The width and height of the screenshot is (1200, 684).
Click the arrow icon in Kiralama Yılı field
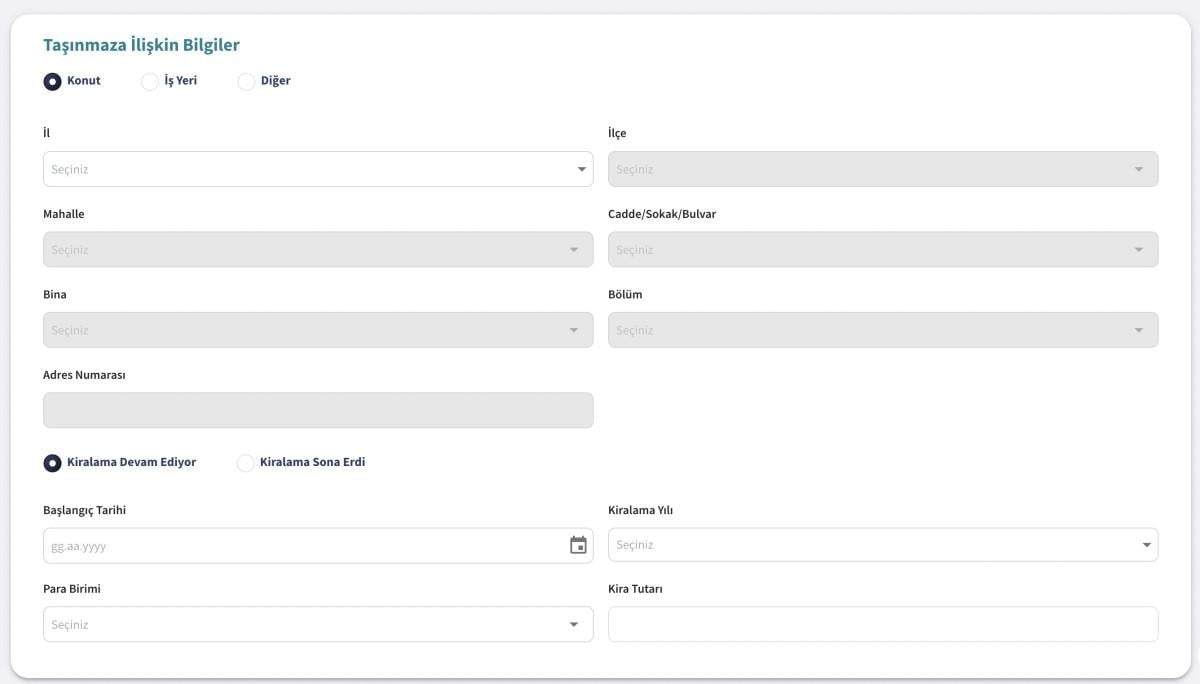(1146, 545)
